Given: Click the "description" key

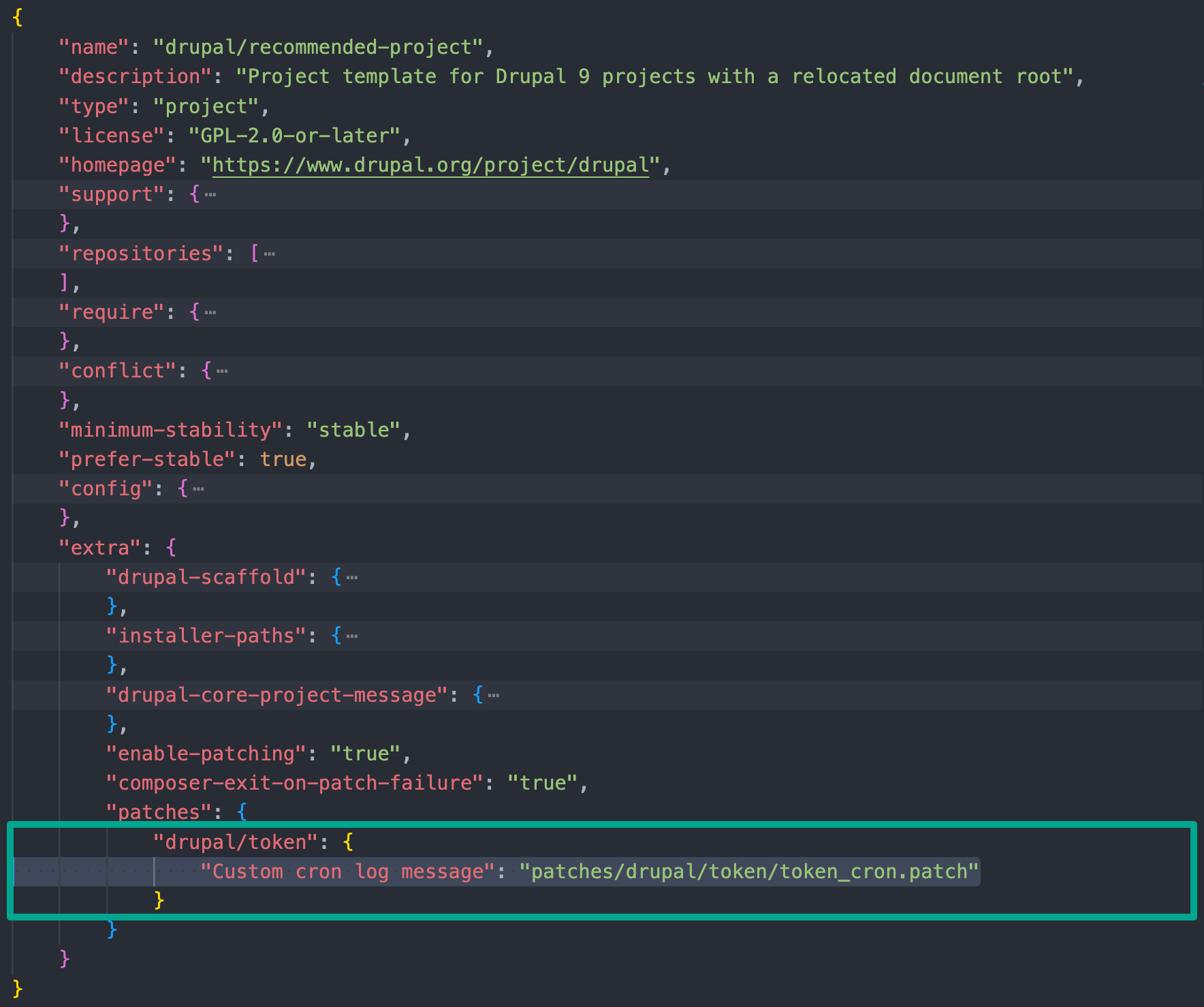Looking at the screenshot, I should [135, 76].
